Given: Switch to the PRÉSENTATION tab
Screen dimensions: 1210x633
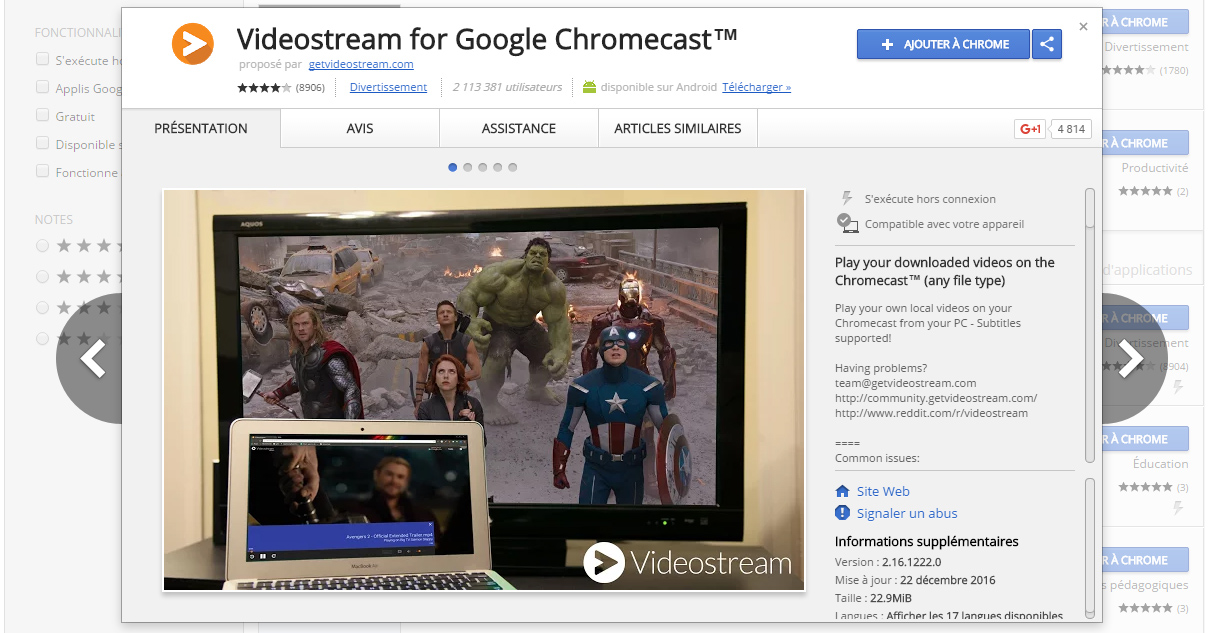Looking at the screenshot, I should tap(201, 128).
